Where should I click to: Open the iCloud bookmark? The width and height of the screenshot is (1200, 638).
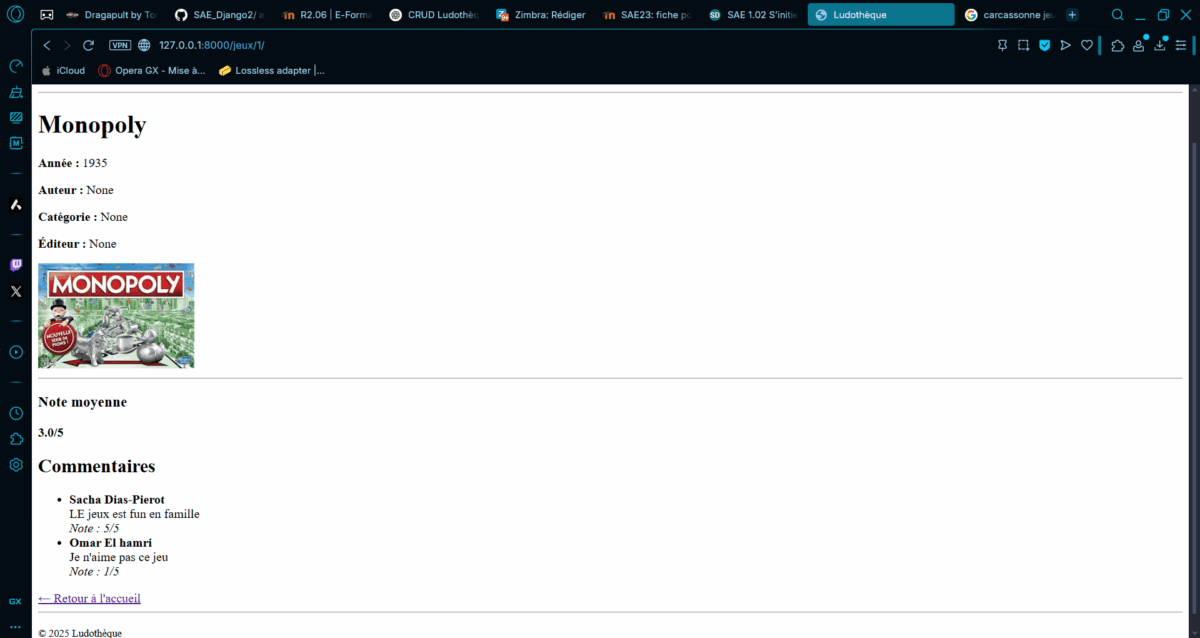[x=63, y=70]
